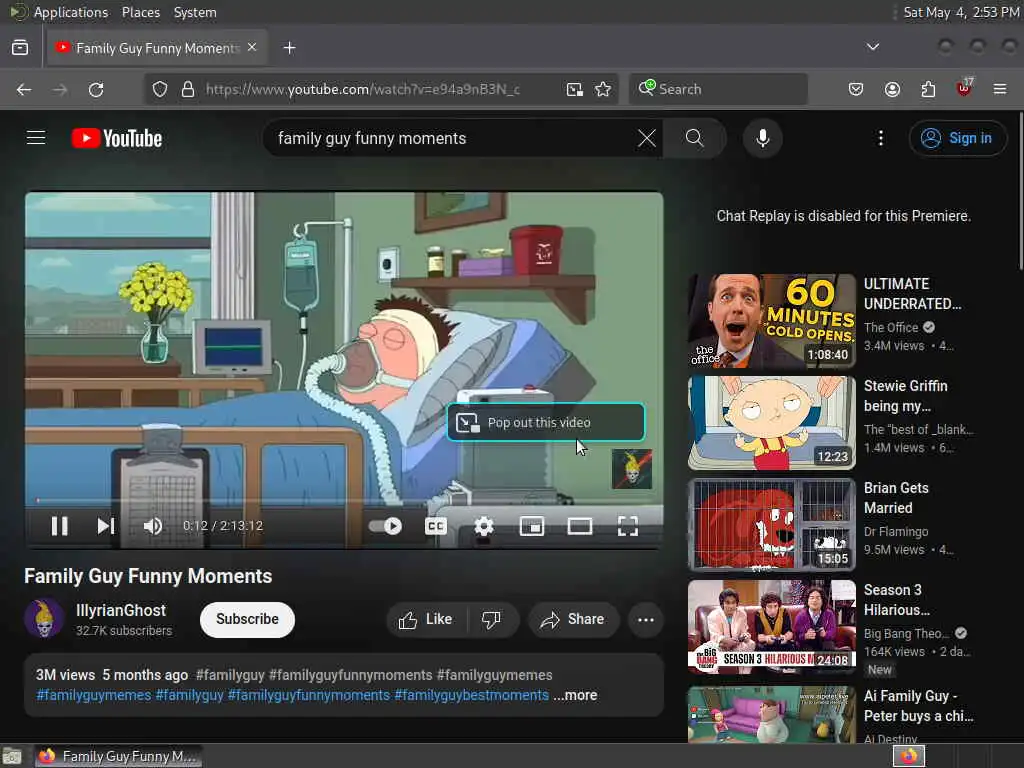The width and height of the screenshot is (1024, 768).
Task: Enter full screen mode
Action: 628,526
